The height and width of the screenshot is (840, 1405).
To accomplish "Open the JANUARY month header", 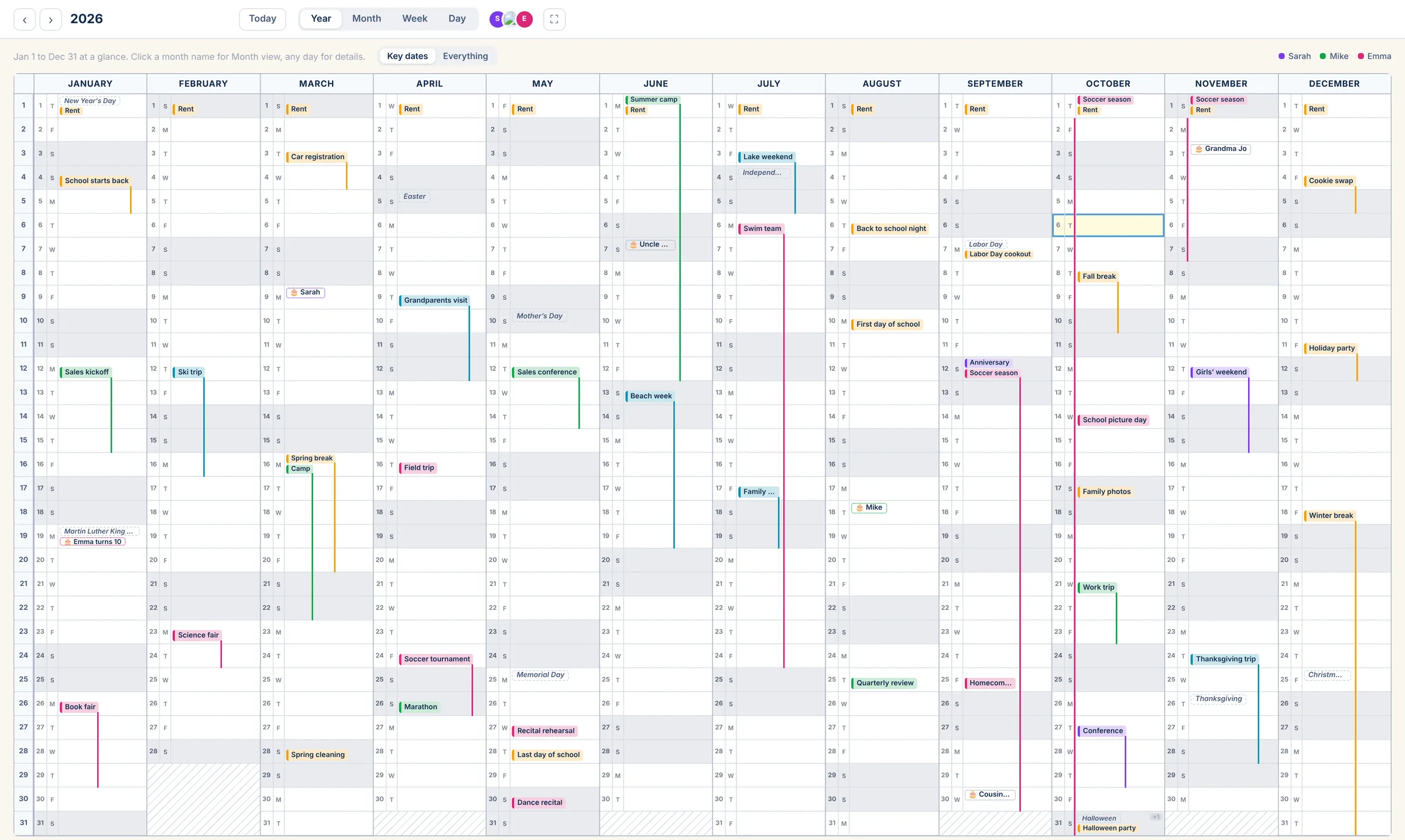I will click(90, 84).
